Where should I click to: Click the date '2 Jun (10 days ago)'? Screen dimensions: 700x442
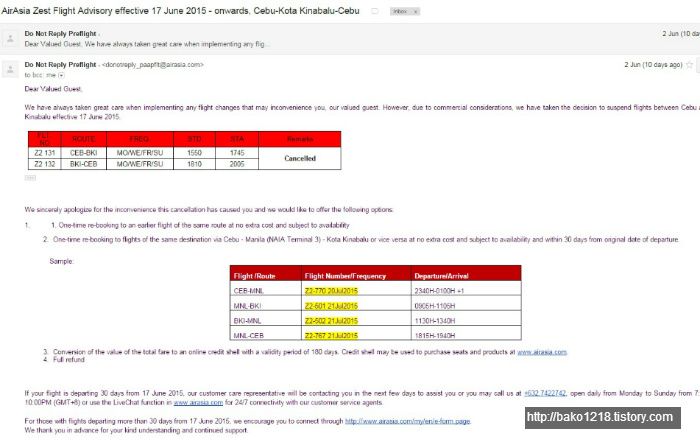[x=653, y=65]
